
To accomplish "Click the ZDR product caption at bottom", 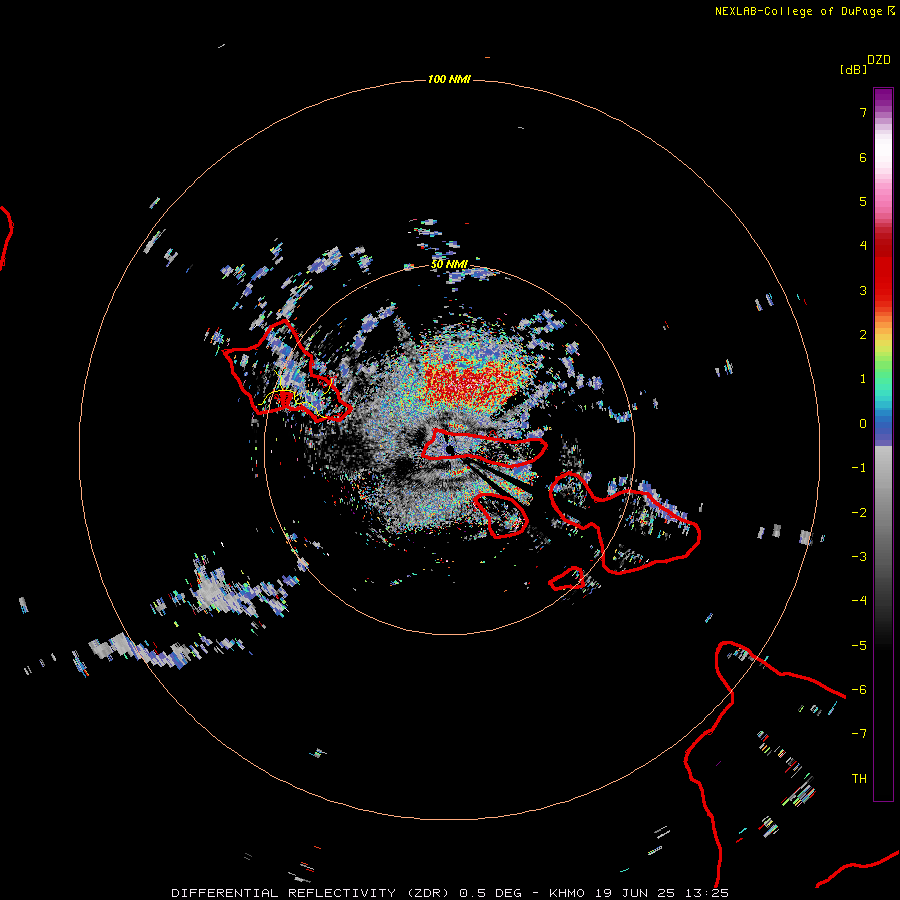I will (x=450, y=893).
